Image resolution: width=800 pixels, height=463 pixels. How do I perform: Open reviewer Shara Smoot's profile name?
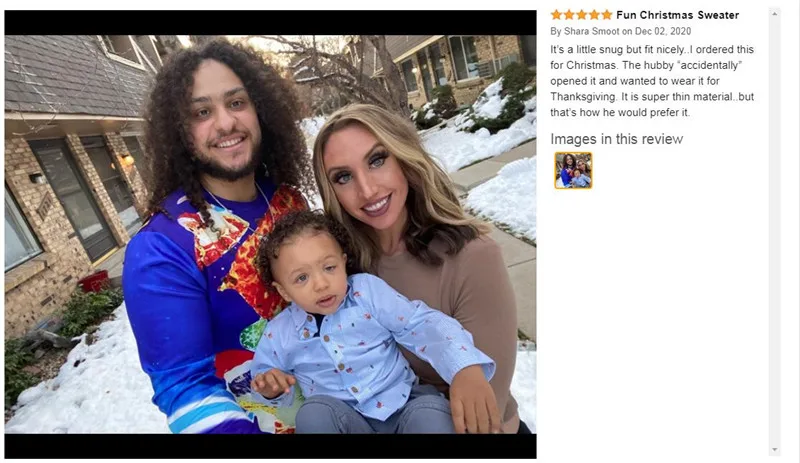click(591, 31)
